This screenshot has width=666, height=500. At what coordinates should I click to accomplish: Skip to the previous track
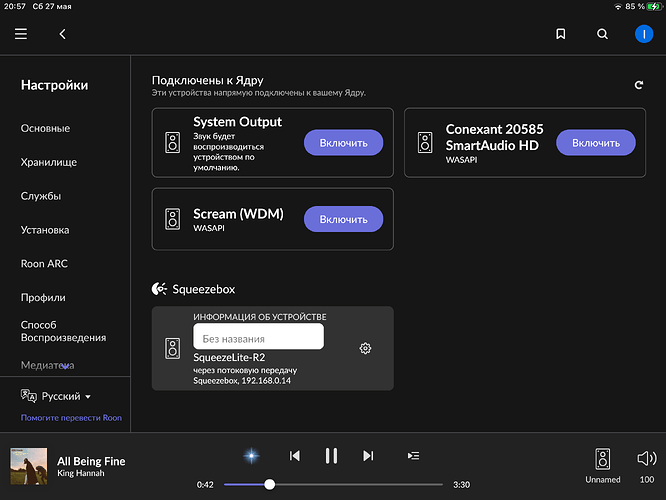tap(295, 456)
